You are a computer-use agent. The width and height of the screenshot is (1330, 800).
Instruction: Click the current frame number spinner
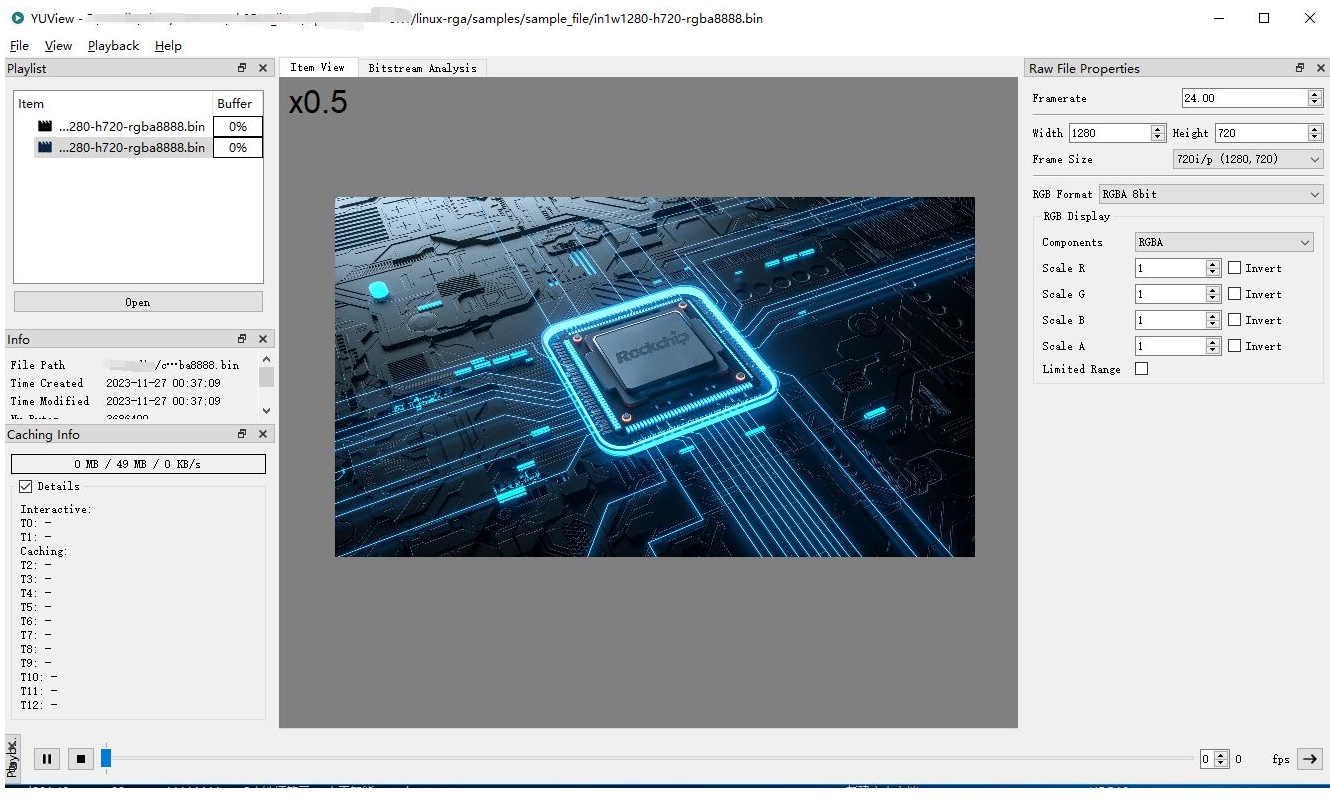[1213, 759]
